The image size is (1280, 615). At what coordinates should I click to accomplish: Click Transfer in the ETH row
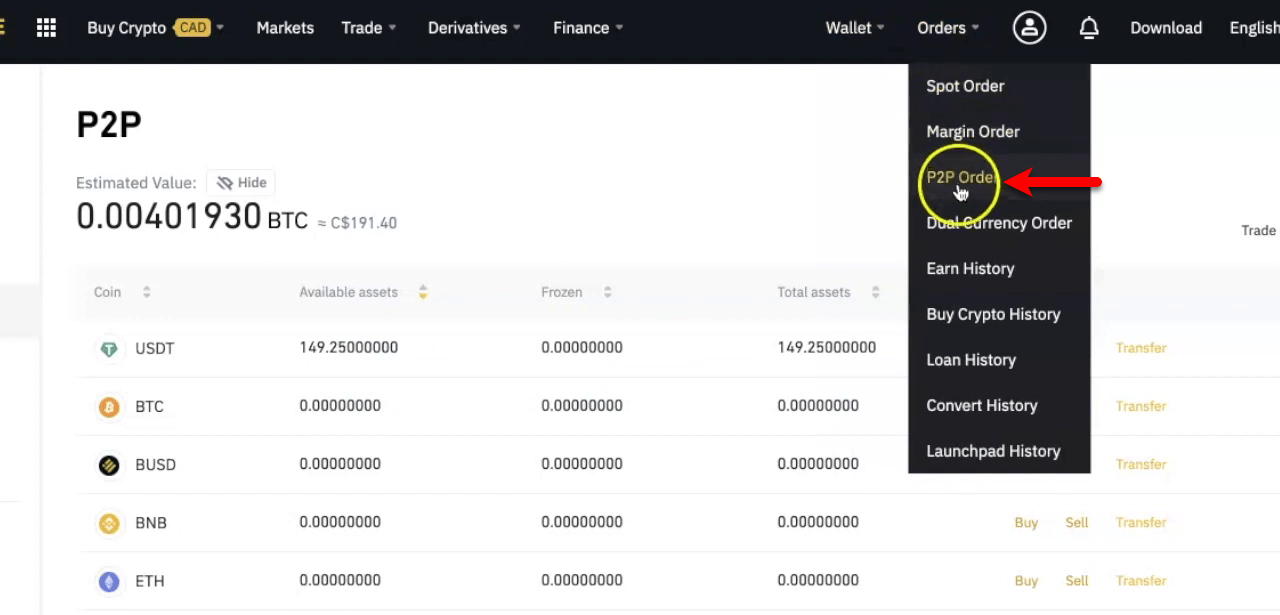[x=1141, y=580]
